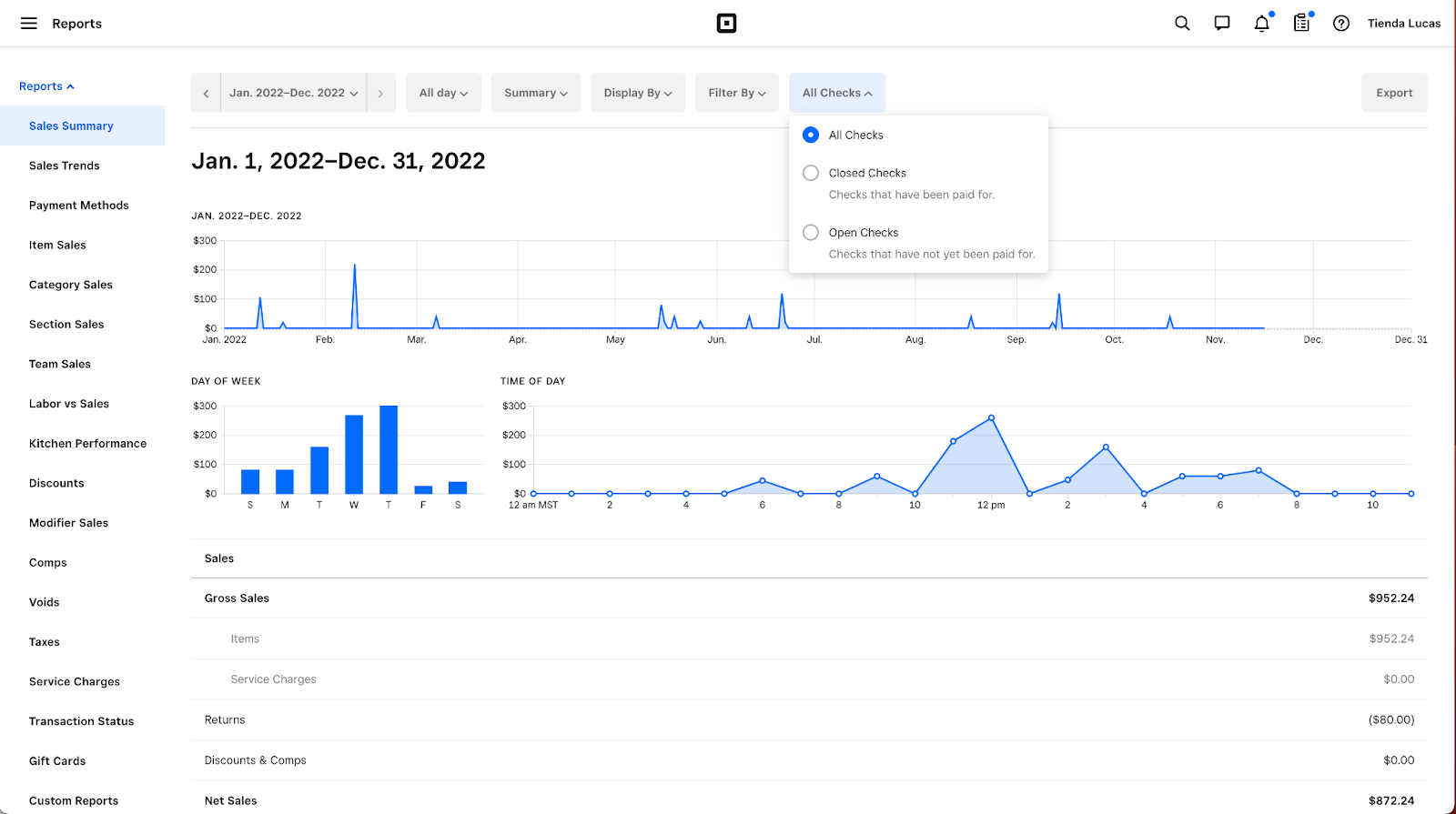Click the Square logo icon
The width and height of the screenshot is (1456, 814).
[726, 24]
